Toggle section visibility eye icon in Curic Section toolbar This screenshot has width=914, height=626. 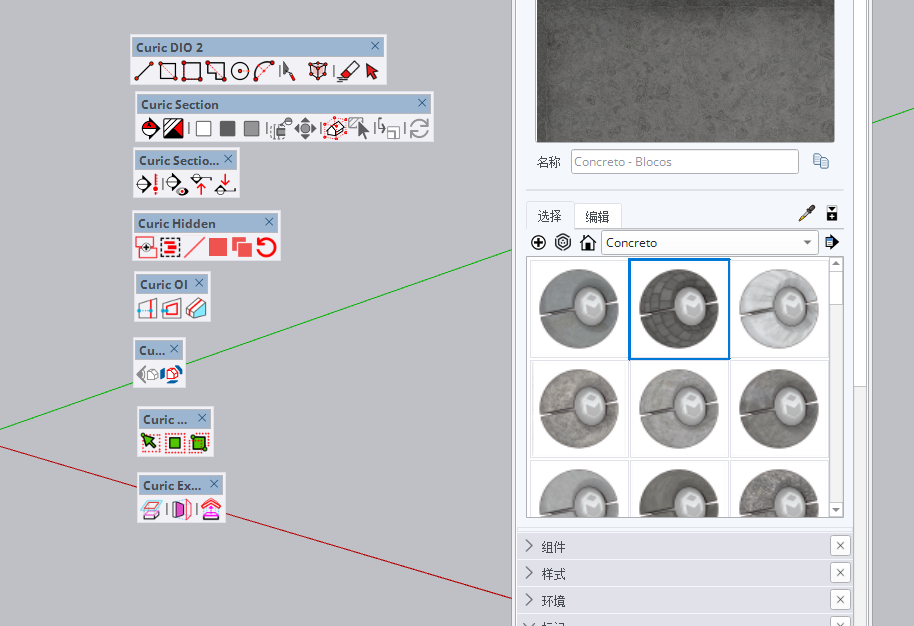pyautogui.click(x=176, y=184)
